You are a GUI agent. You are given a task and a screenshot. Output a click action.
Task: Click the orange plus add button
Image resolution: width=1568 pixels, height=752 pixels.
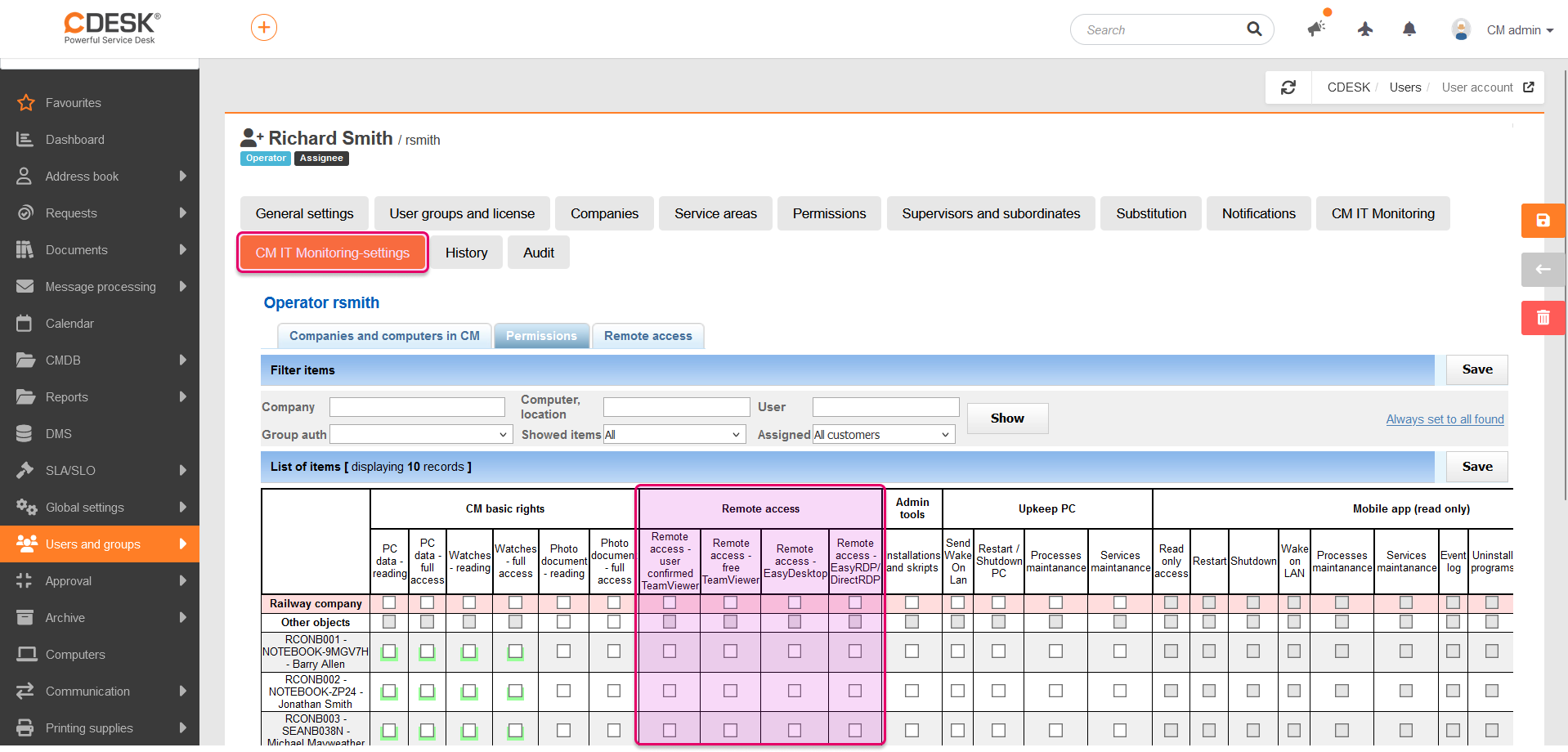pyautogui.click(x=263, y=28)
